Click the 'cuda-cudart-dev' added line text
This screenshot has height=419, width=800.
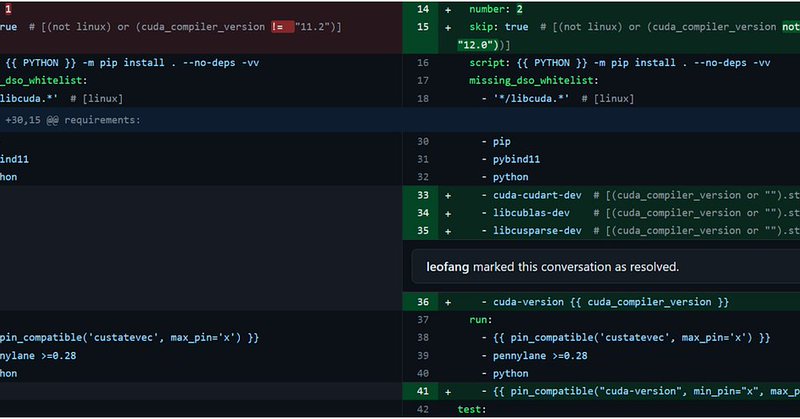click(537, 195)
